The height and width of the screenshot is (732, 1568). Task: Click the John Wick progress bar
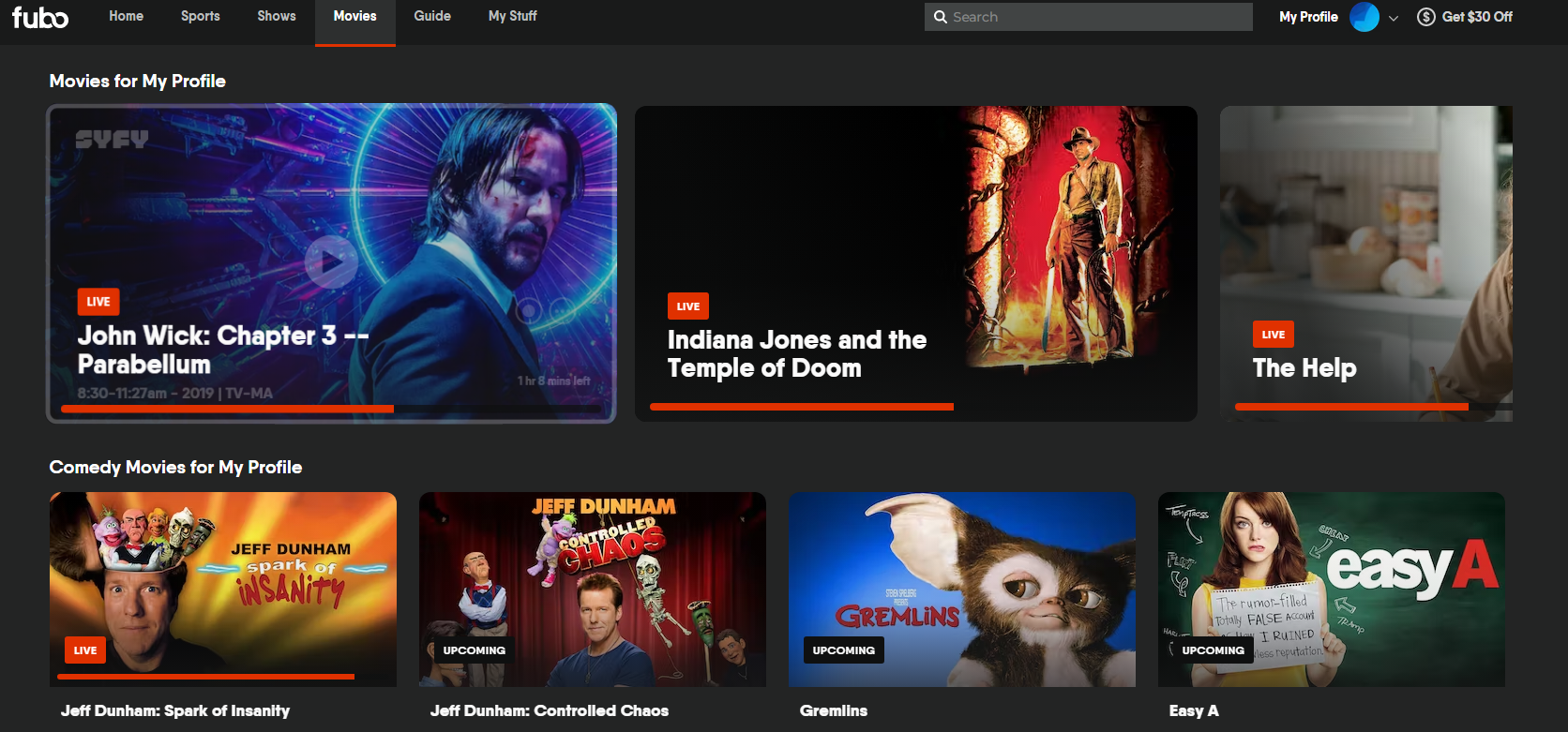331,409
